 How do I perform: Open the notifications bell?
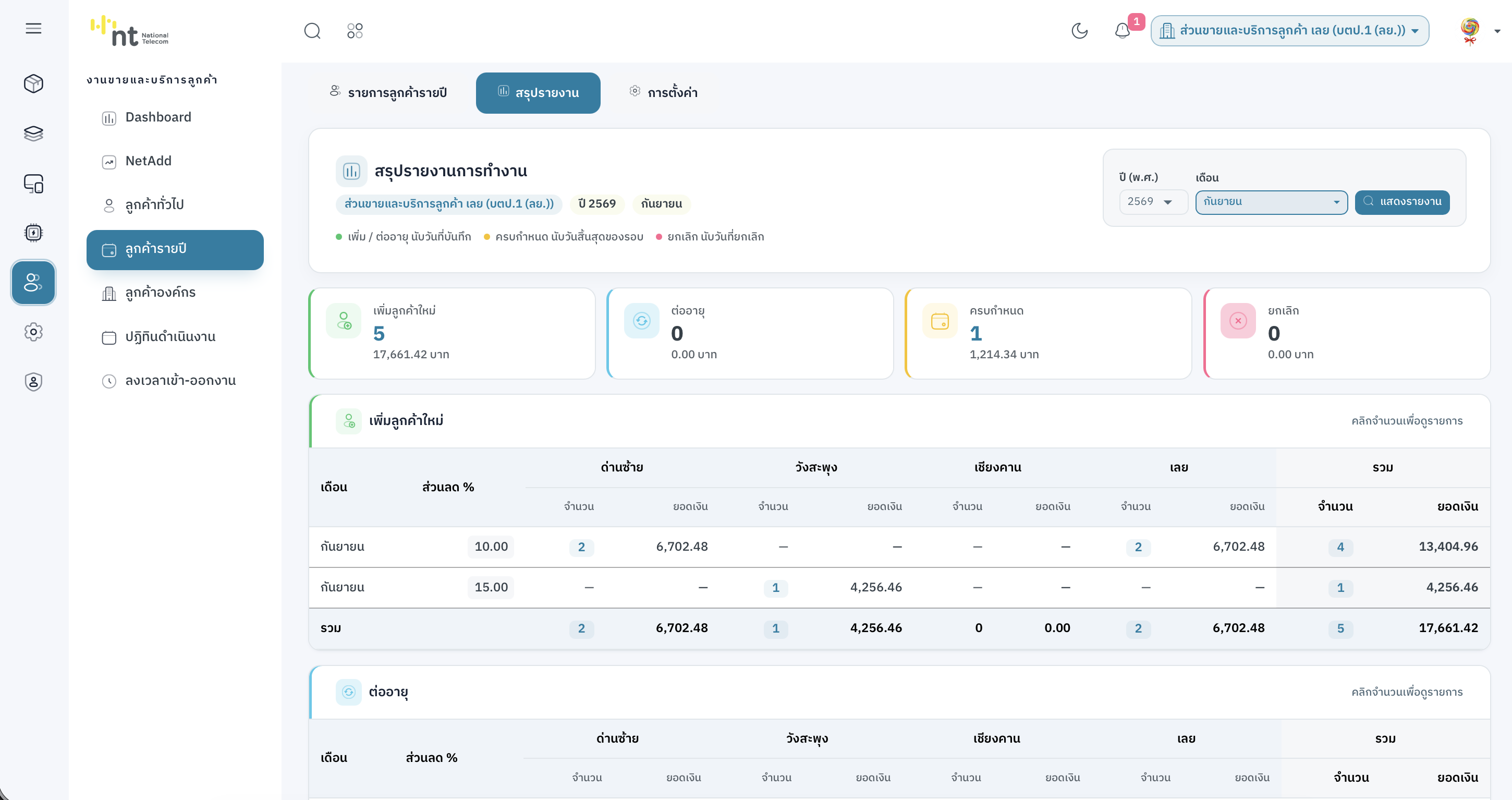tap(1122, 31)
